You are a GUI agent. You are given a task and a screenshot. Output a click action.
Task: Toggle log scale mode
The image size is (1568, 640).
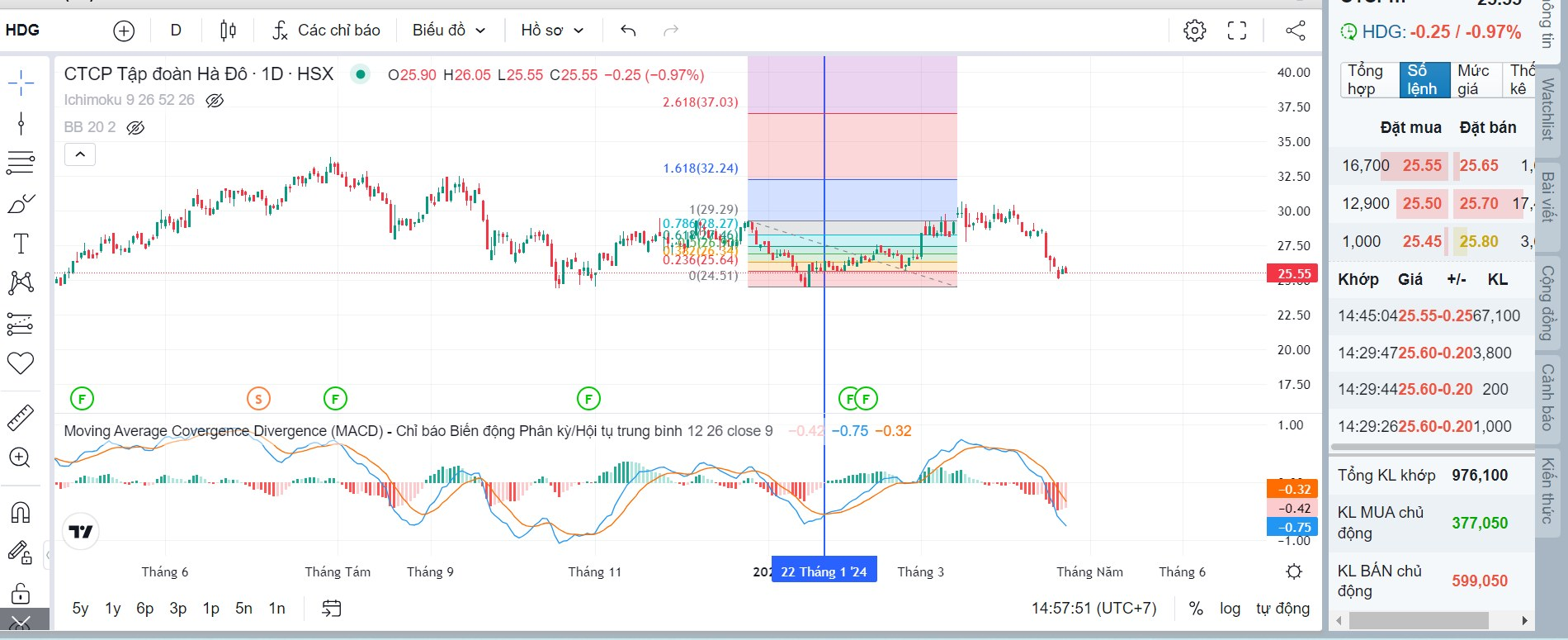click(x=1230, y=609)
